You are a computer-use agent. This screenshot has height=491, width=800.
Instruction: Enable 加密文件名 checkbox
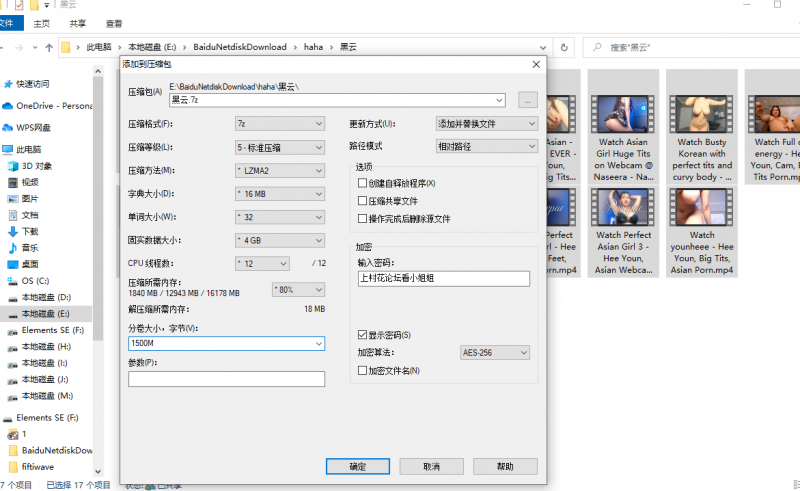[x=363, y=371]
